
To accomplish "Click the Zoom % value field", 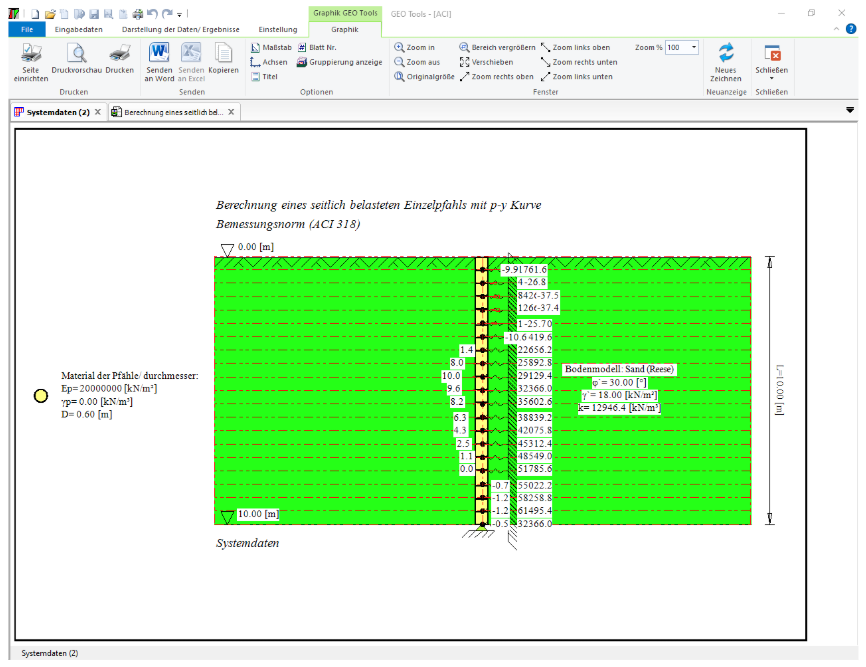I will coord(678,47).
